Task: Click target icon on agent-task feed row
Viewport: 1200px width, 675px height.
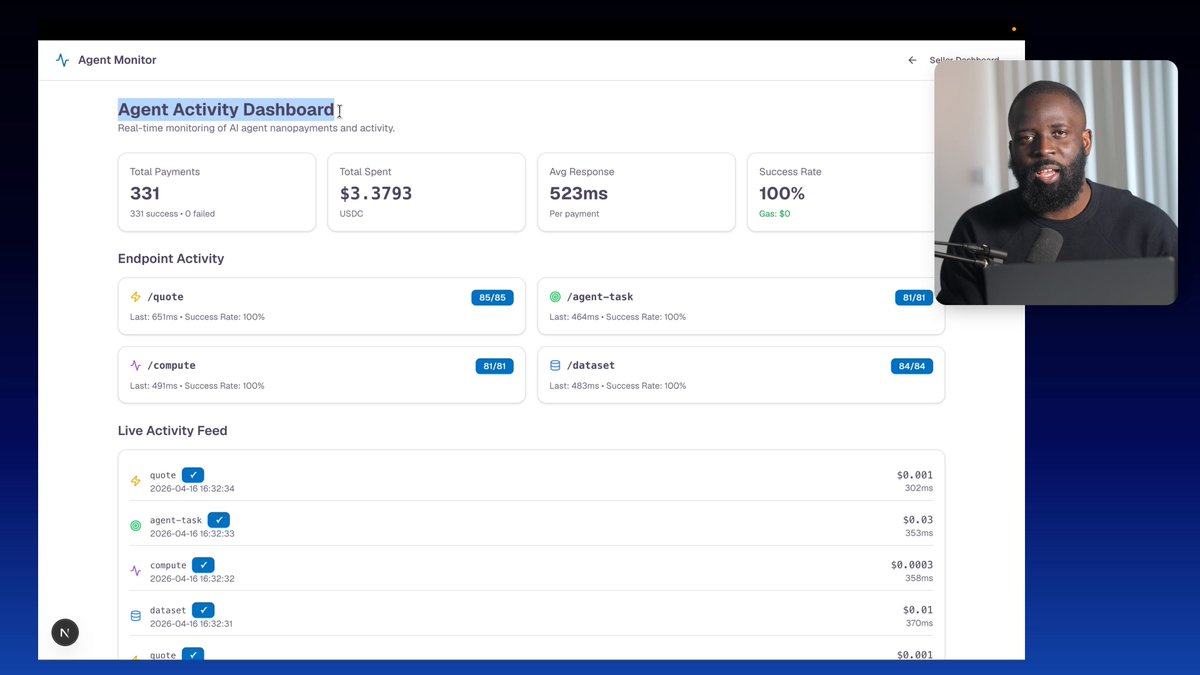Action: pos(136,526)
